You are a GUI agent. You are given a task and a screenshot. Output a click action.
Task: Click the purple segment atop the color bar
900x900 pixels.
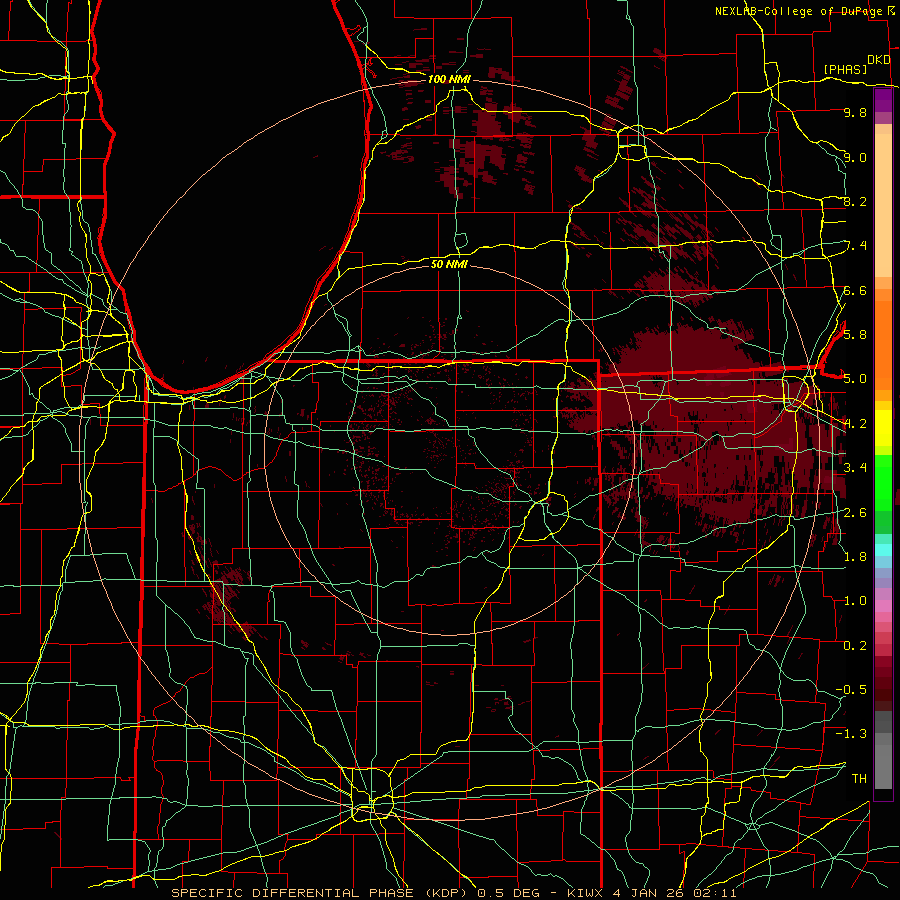(x=883, y=100)
